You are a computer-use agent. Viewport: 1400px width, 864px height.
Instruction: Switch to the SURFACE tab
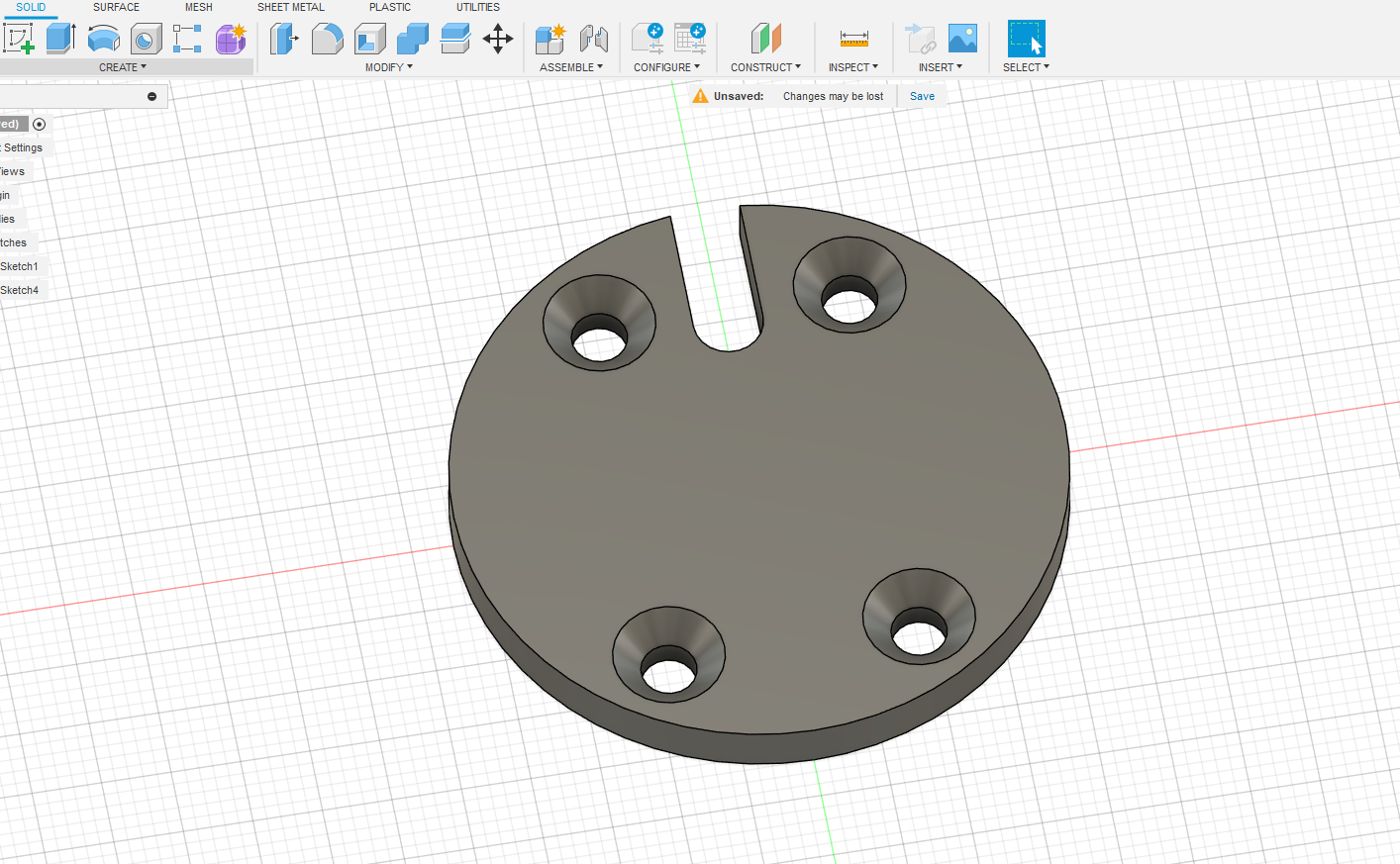(116, 7)
